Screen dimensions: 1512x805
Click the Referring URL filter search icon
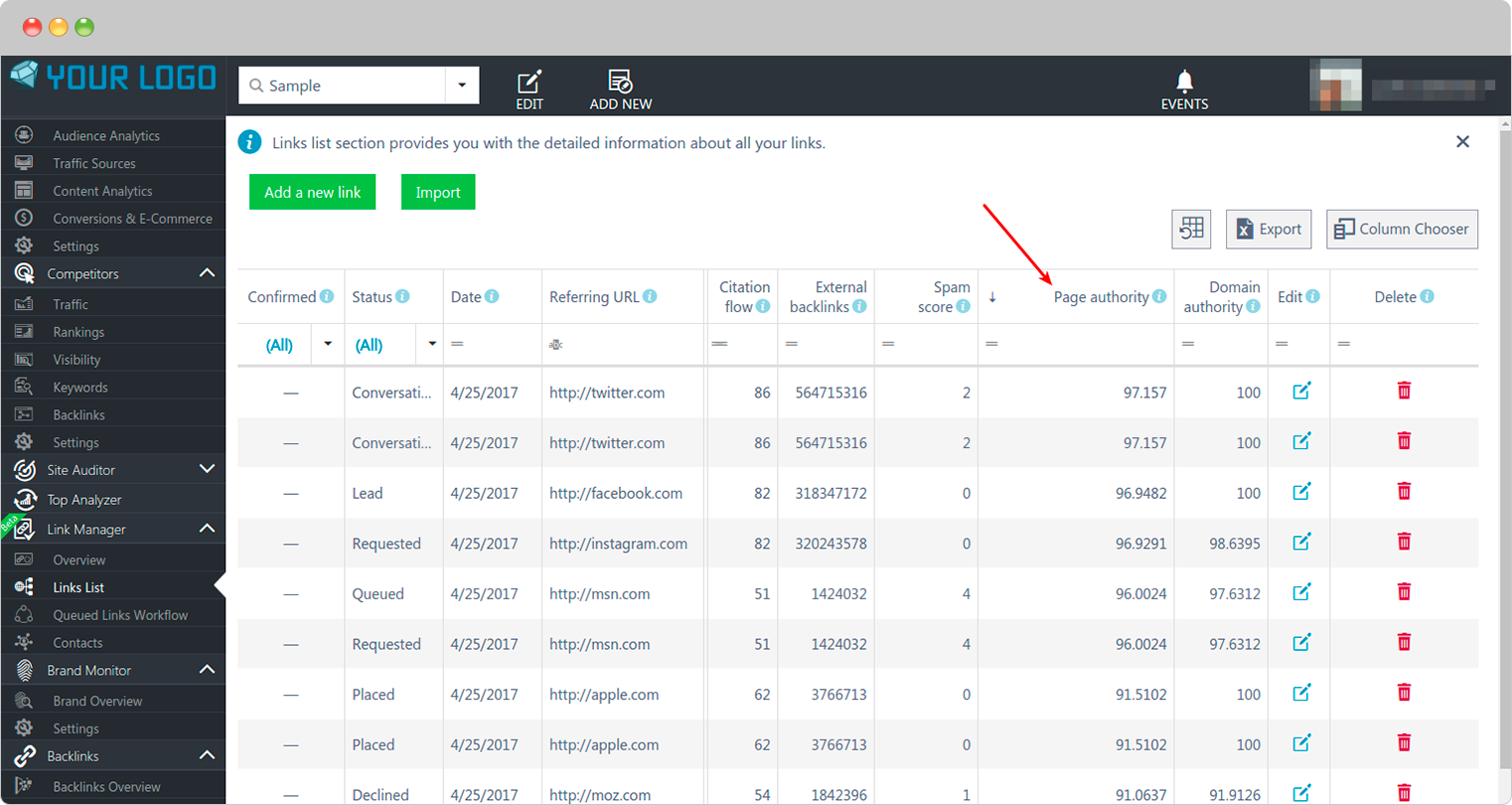pyautogui.click(x=555, y=344)
